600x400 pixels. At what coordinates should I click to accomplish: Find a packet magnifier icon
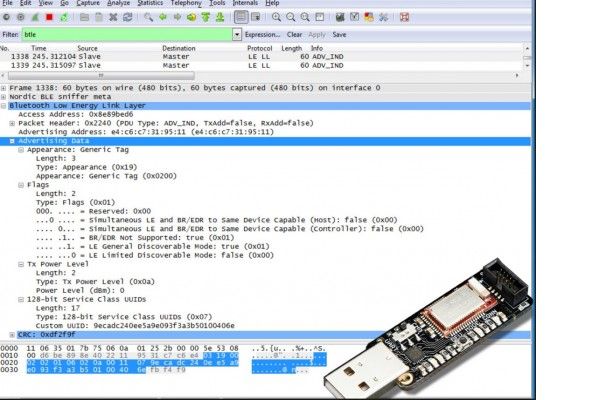(148, 17)
